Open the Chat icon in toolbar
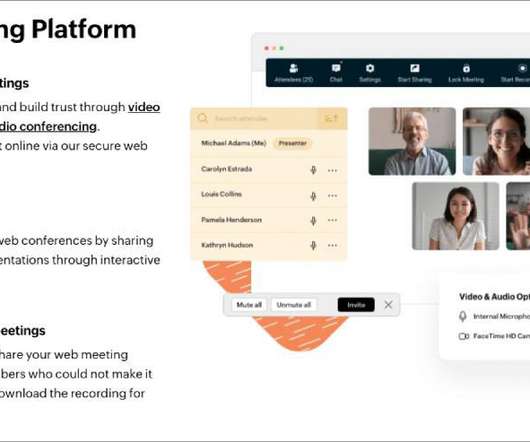530x442 pixels. (336, 69)
